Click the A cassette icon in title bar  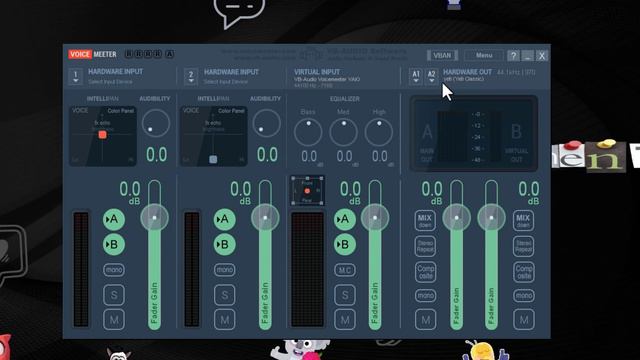click(x=170, y=54)
